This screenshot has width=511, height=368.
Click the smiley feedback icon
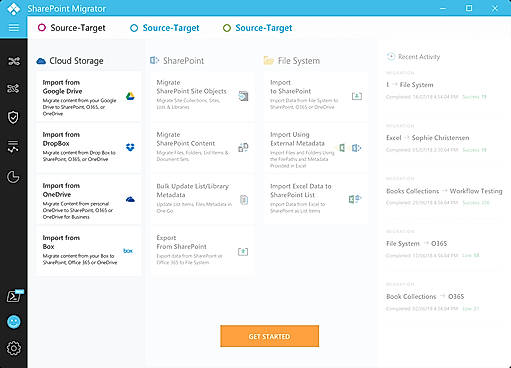pyautogui.click(x=14, y=322)
